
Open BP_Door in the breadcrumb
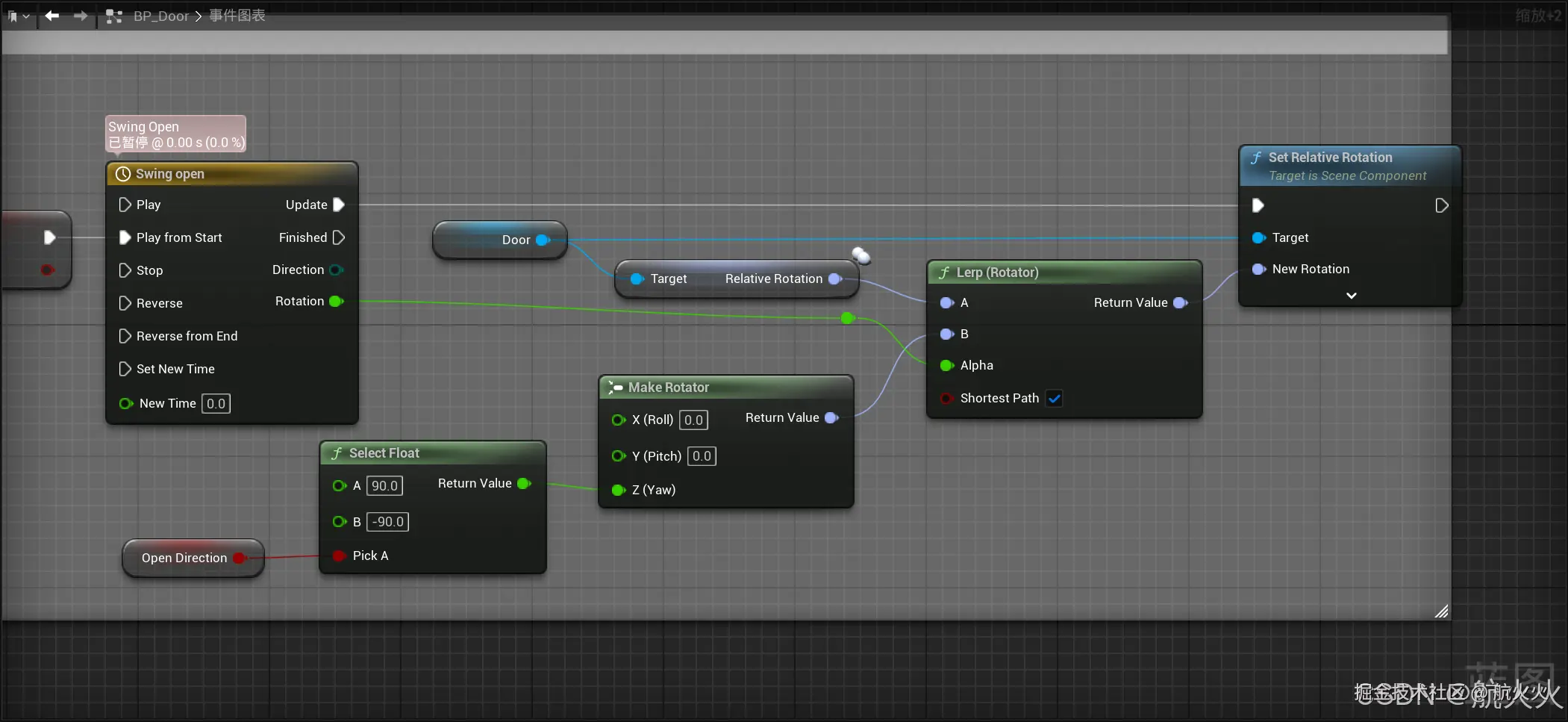161,16
